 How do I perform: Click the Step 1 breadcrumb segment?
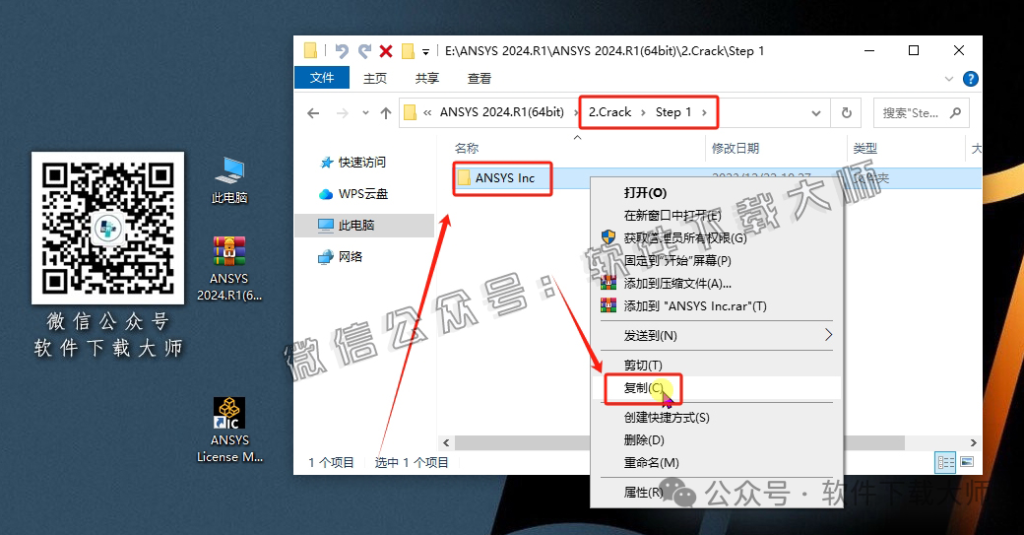673,112
